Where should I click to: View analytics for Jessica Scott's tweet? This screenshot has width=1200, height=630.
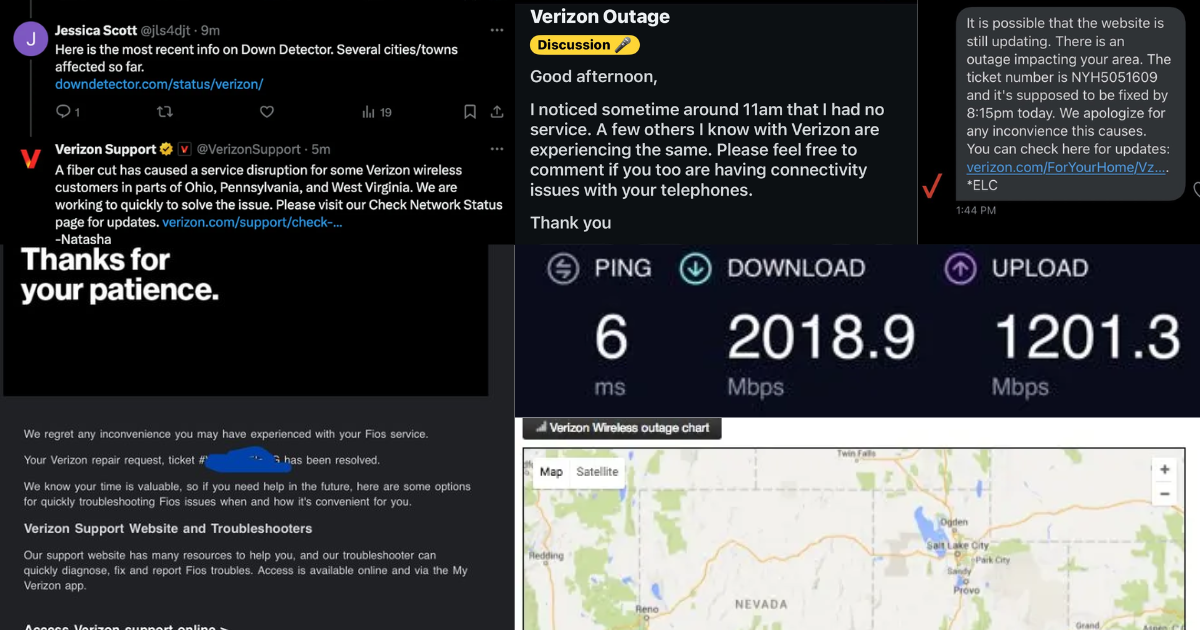coord(368,112)
